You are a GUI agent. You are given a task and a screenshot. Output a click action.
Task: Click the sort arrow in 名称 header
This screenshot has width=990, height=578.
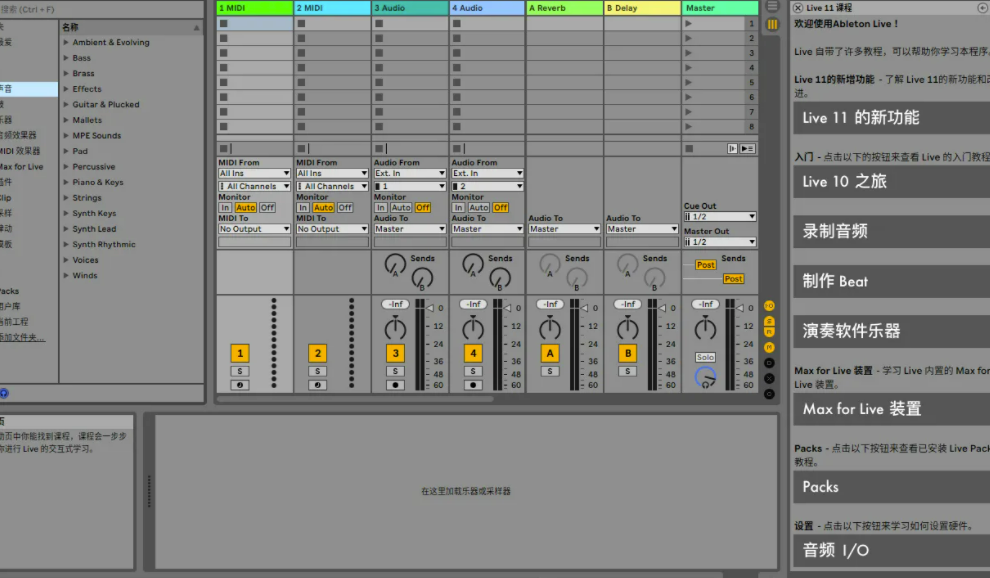(196, 27)
